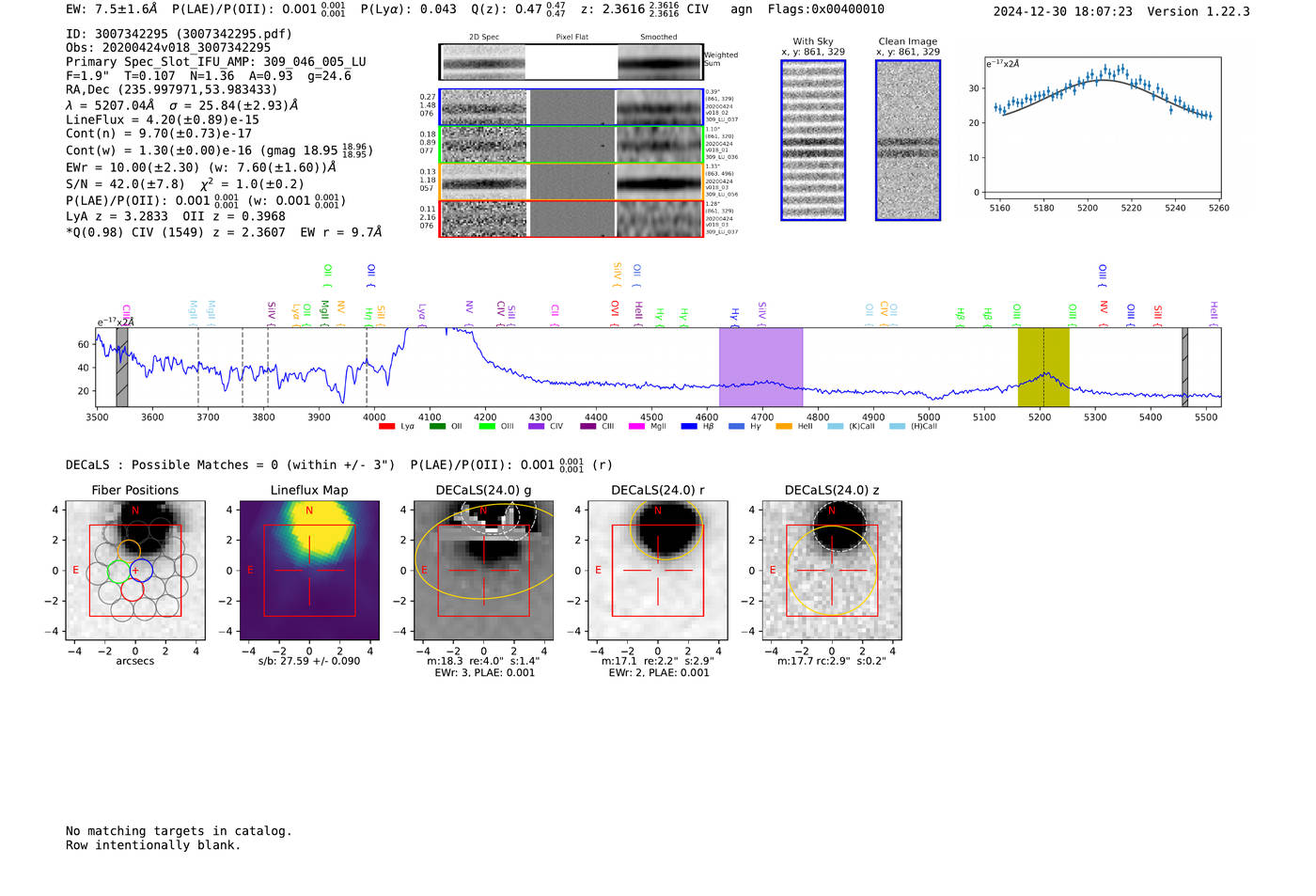Click the (H)CaII legend swatch

pos(897,427)
